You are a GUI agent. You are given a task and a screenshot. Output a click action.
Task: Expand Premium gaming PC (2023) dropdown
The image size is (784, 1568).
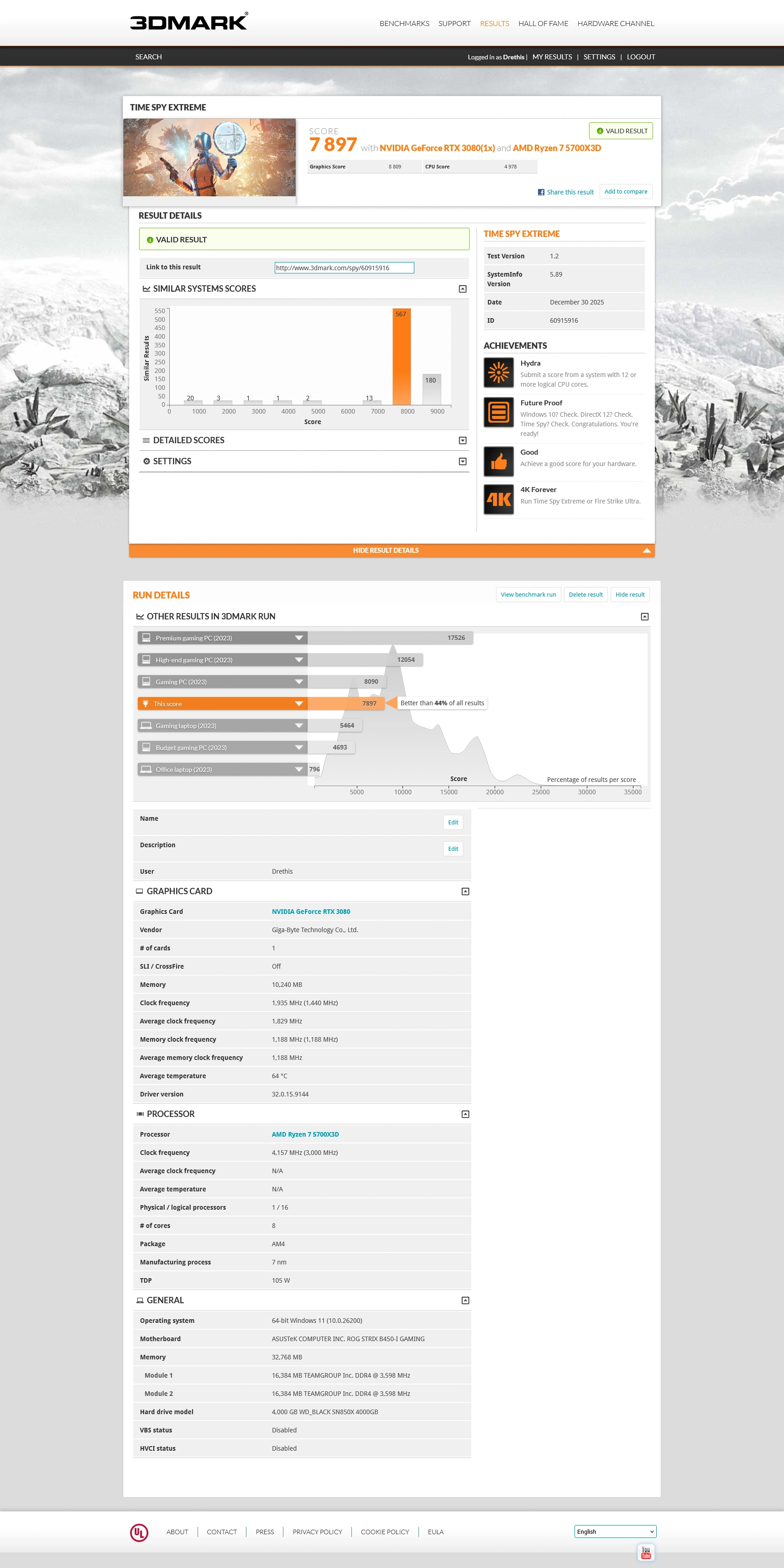coord(299,638)
